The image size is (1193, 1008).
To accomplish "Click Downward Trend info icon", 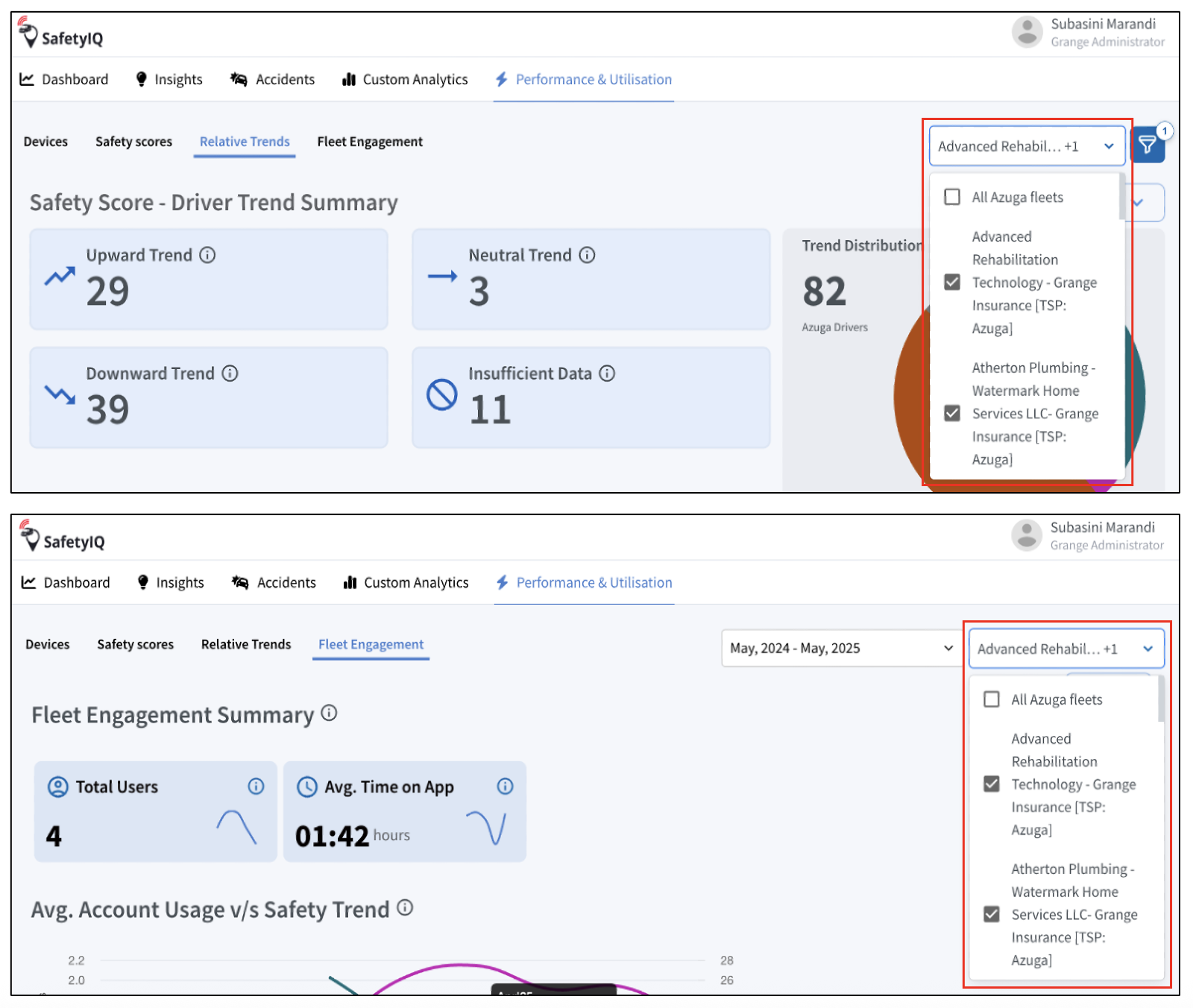I will pyautogui.click(x=230, y=374).
